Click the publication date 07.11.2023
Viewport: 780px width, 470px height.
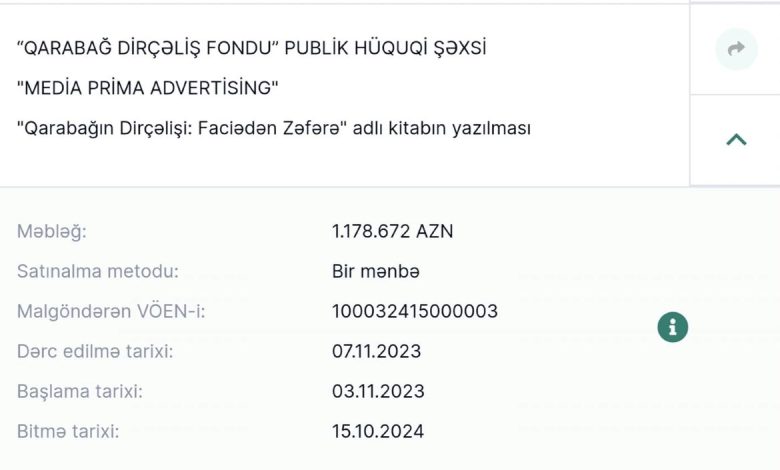377,352
